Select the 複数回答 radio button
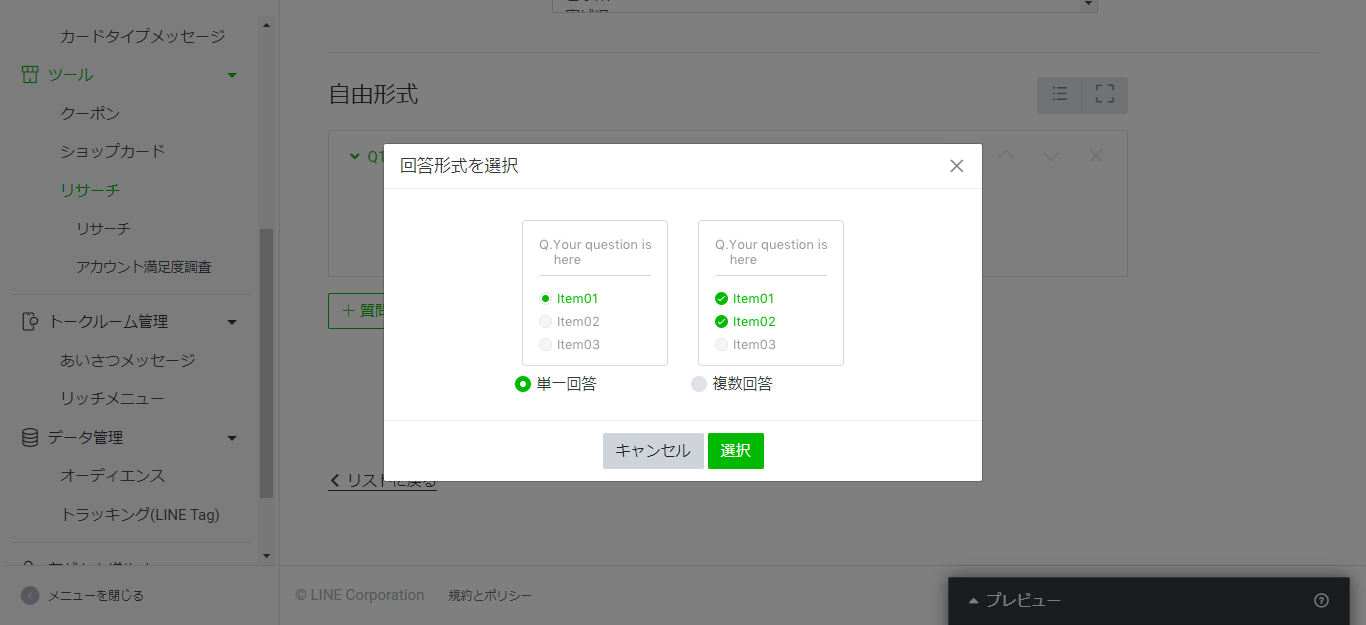This screenshot has width=1366, height=625. [699, 384]
